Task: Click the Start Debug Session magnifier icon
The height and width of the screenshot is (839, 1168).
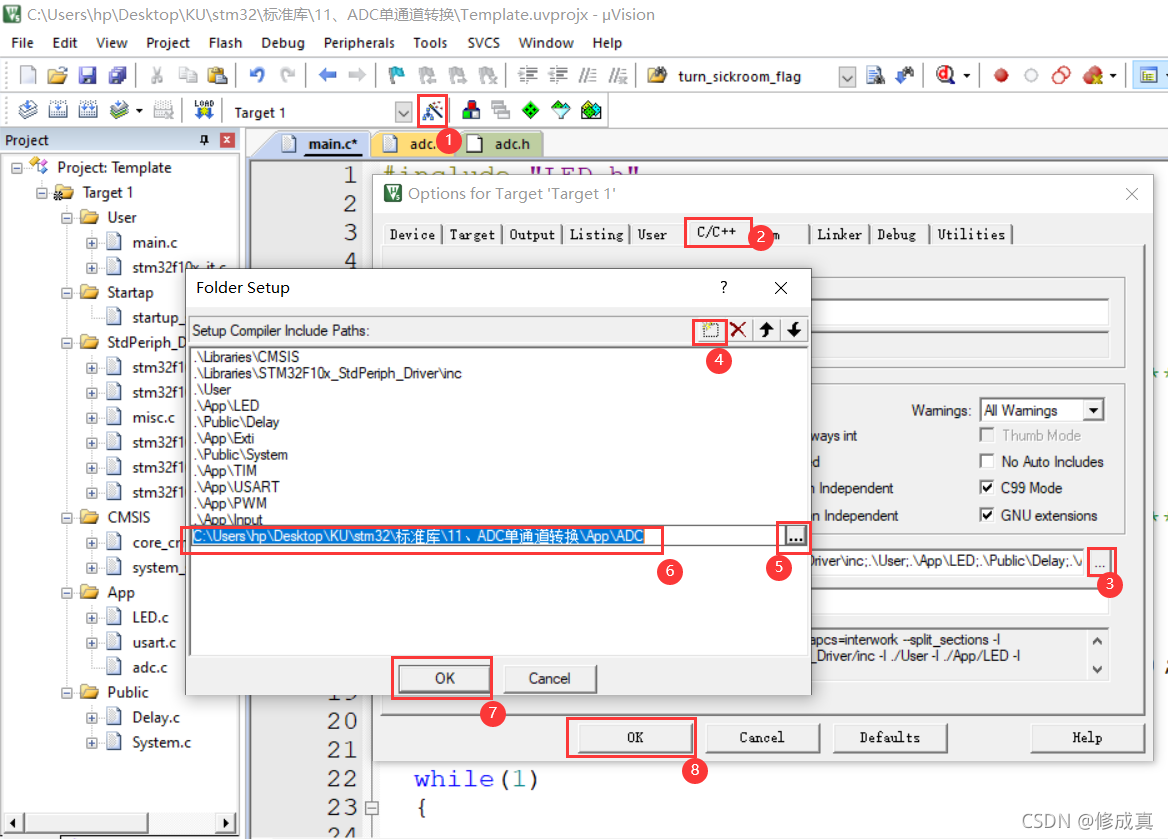Action: click(946, 75)
